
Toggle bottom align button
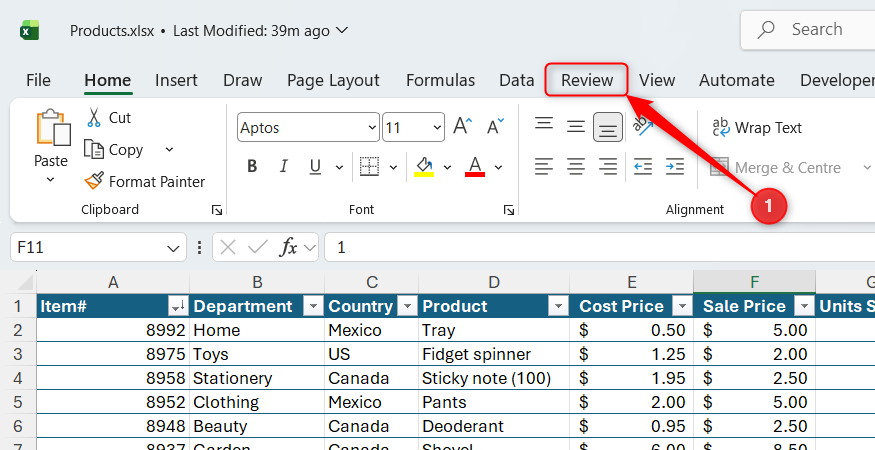608,127
